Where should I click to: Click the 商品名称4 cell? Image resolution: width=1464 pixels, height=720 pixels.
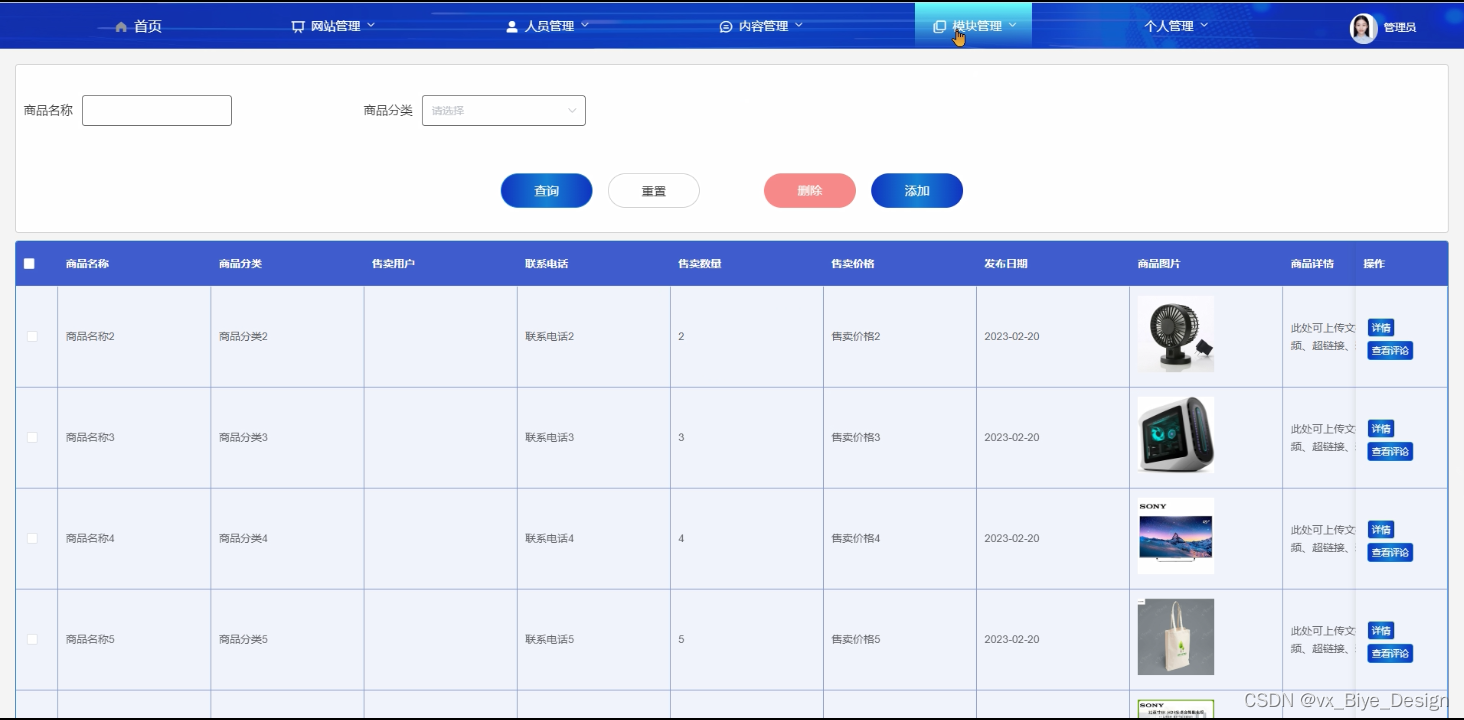tap(91, 539)
